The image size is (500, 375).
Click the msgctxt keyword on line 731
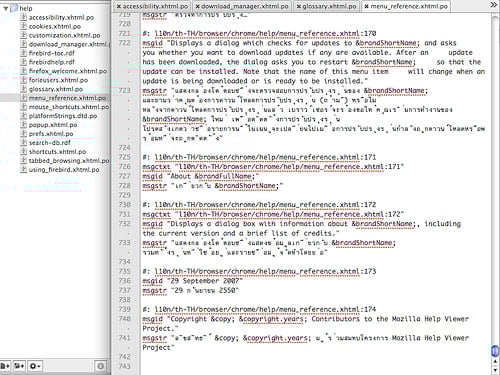click(156, 214)
